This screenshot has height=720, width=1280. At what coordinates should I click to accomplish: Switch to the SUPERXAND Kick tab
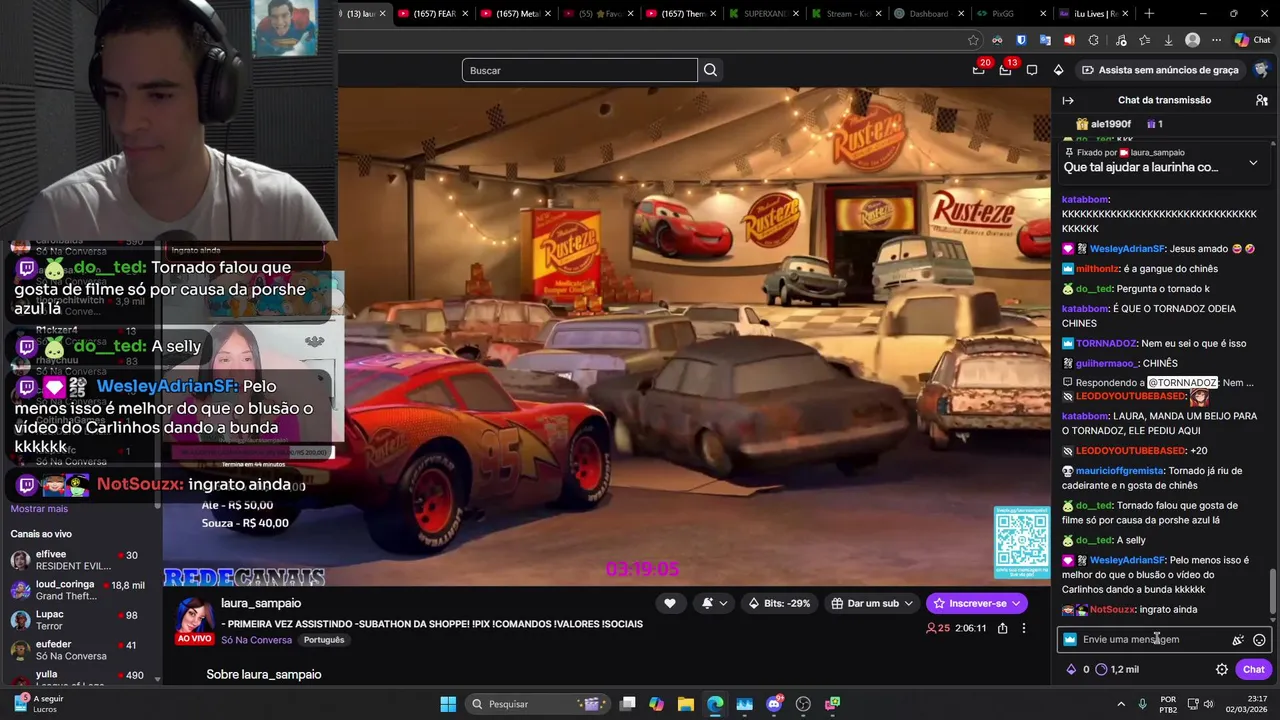click(765, 13)
